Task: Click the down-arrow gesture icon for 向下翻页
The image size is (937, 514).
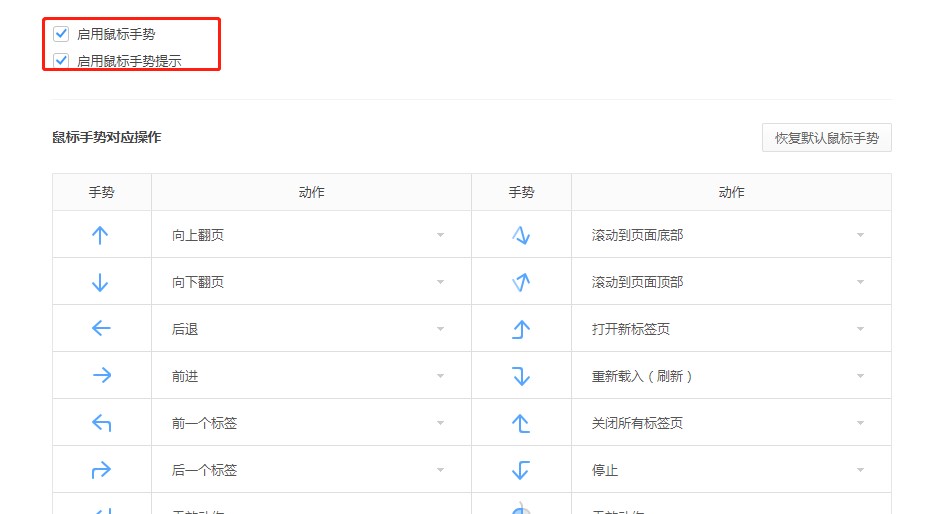Action: [100, 282]
